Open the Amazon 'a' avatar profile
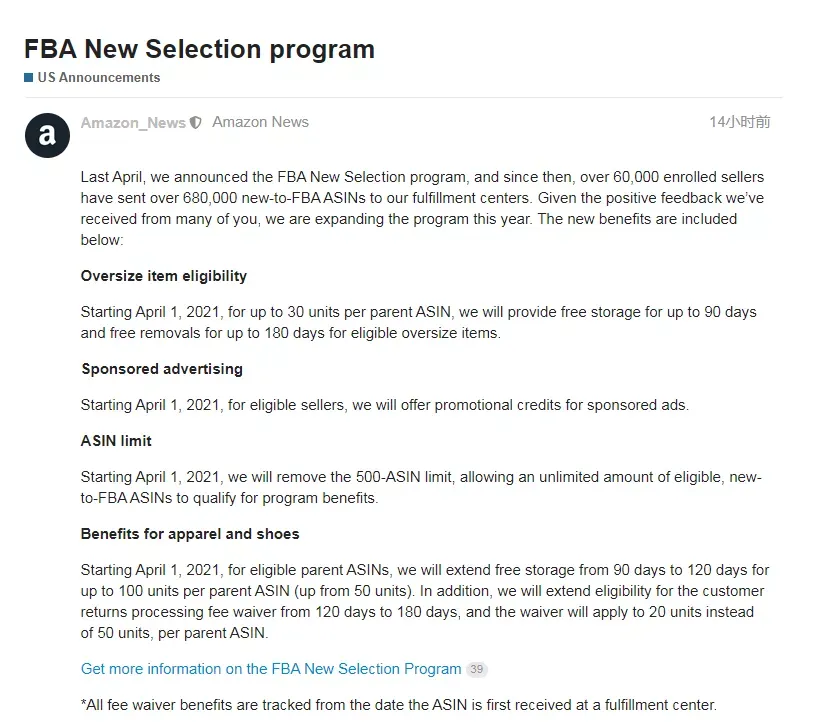The height and width of the screenshot is (722, 830). (47, 136)
